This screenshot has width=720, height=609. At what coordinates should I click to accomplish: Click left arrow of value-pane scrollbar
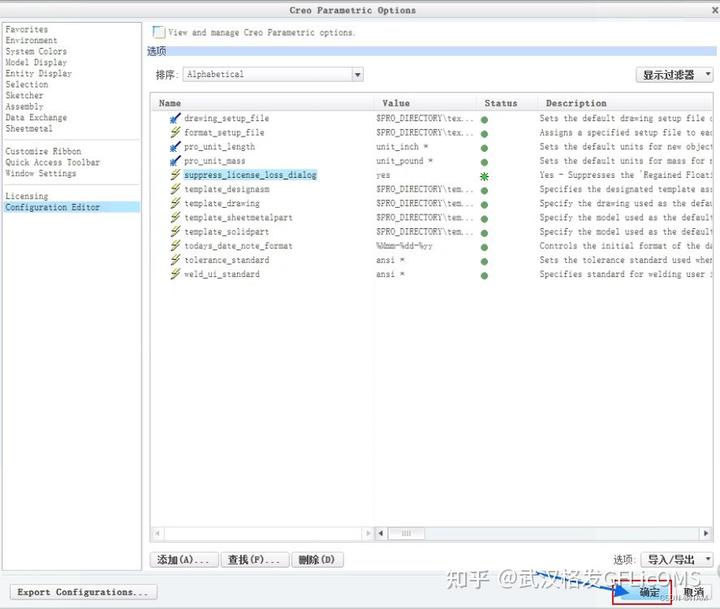pos(381,533)
